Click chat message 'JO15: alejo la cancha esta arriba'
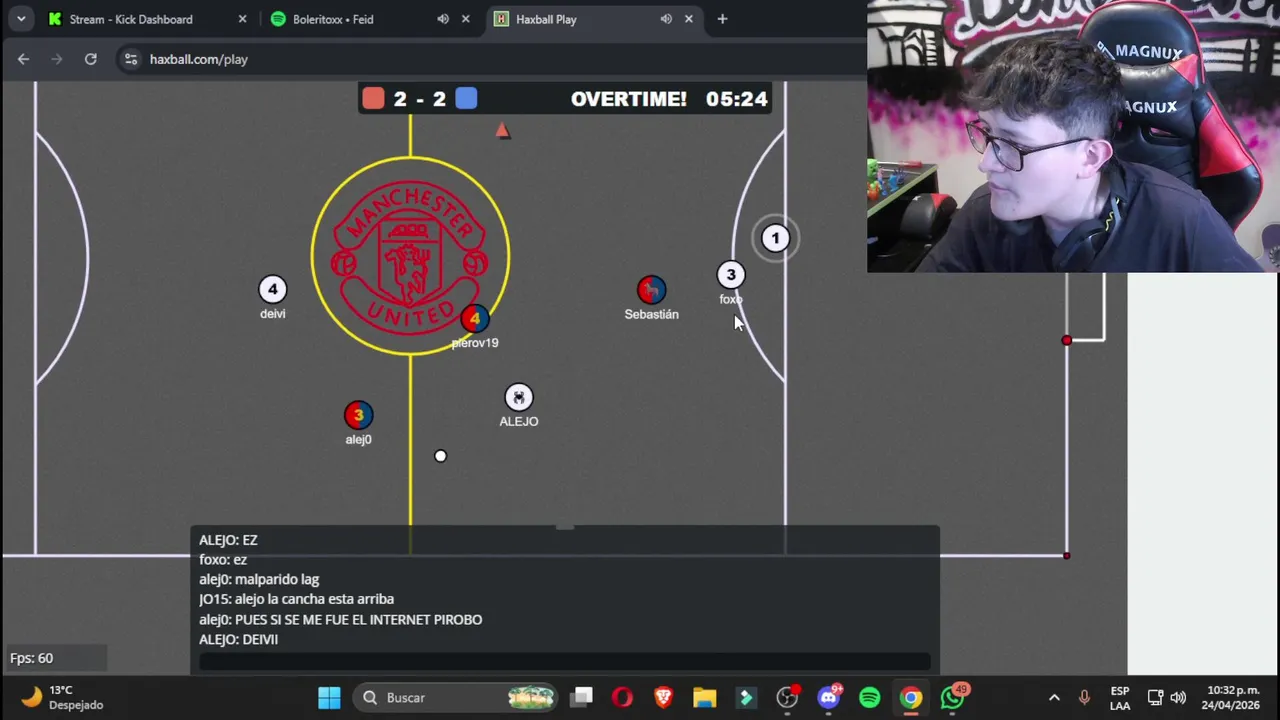This screenshot has height=720, width=1280. point(296,599)
